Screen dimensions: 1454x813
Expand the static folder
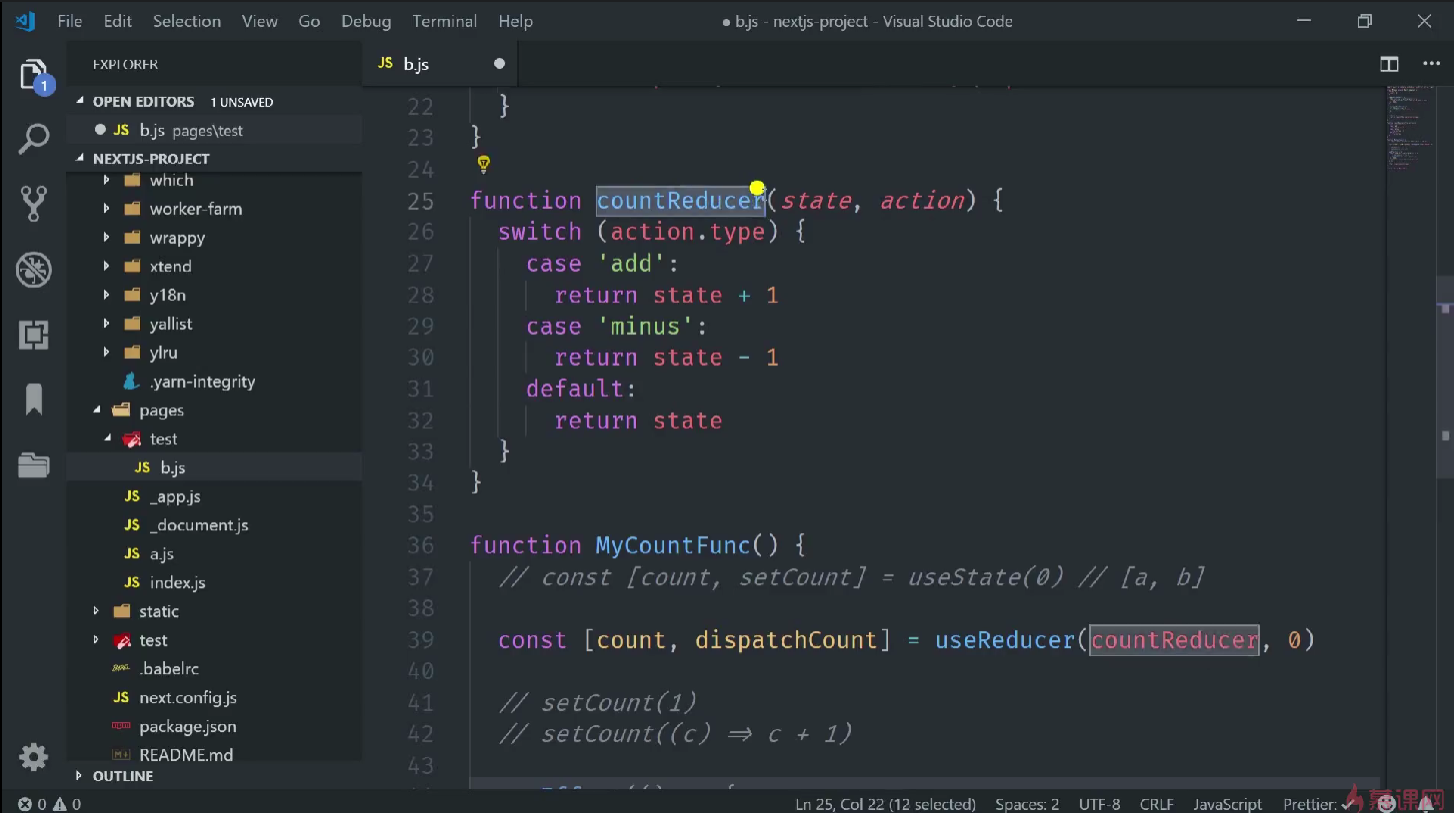click(x=159, y=612)
